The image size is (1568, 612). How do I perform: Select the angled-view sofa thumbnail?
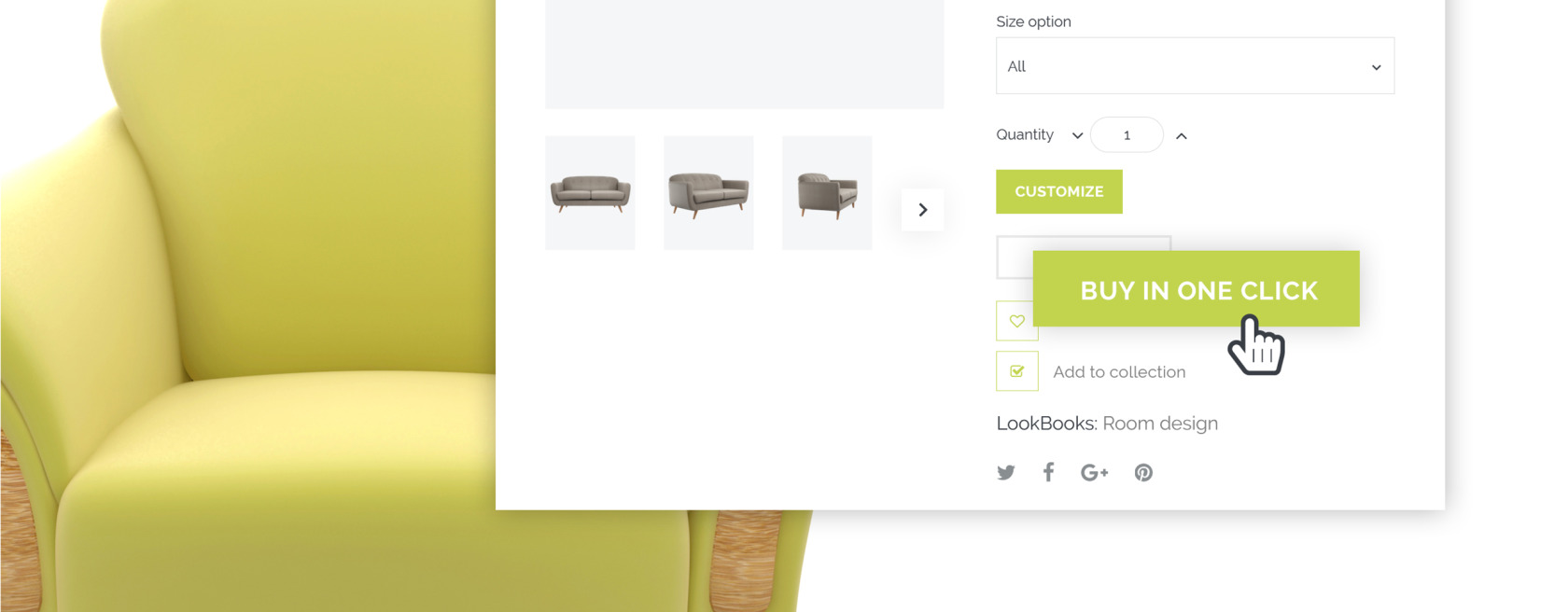(708, 193)
